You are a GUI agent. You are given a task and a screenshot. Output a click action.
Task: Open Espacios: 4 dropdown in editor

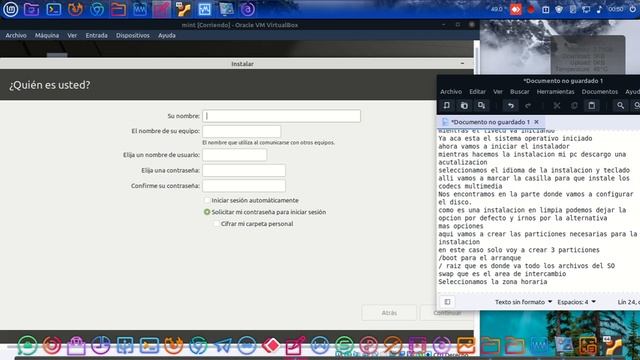(x=576, y=302)
